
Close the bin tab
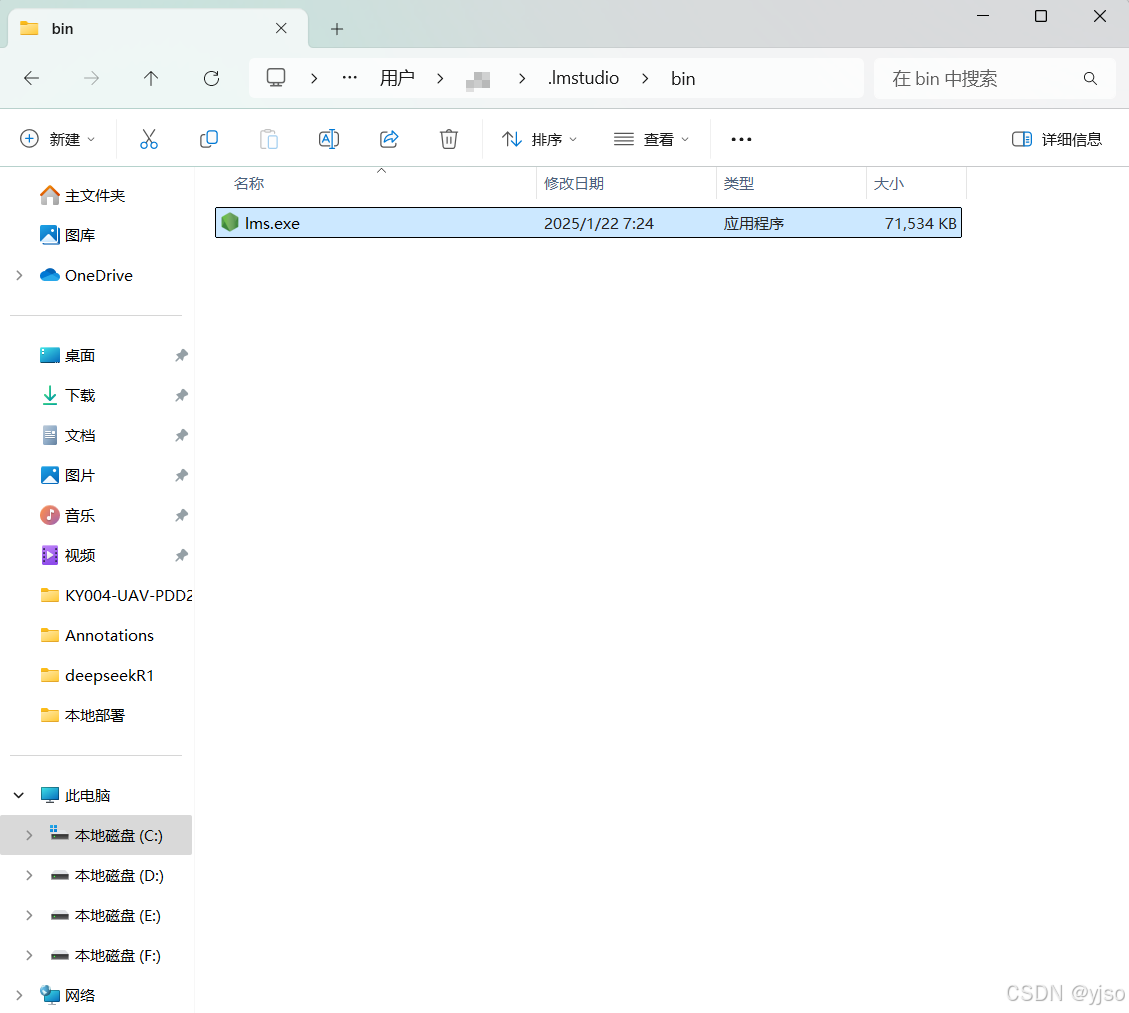pyautogui.click(x=281, y=28)
